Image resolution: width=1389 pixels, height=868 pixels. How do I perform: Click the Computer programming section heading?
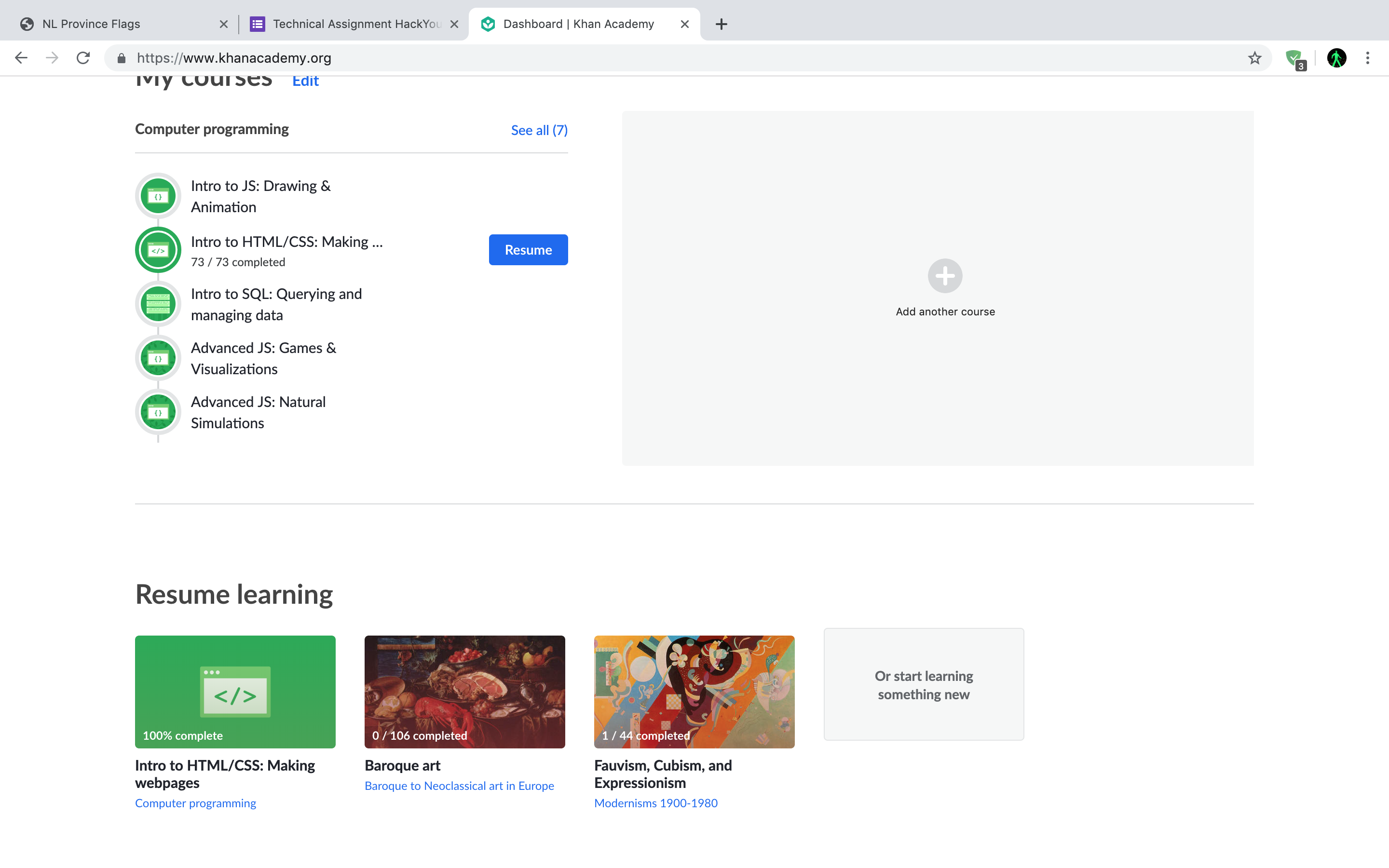(212, 129)
